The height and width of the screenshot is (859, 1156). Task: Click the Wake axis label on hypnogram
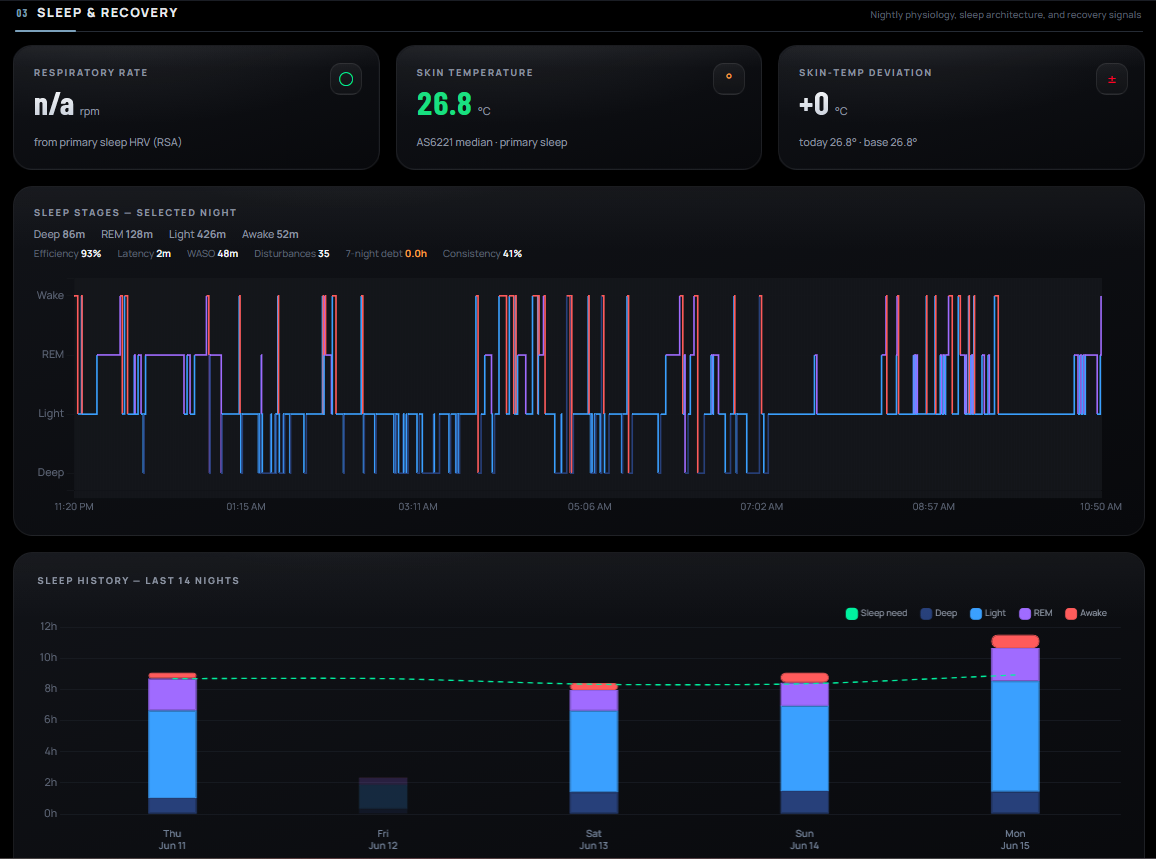[50, 296]
